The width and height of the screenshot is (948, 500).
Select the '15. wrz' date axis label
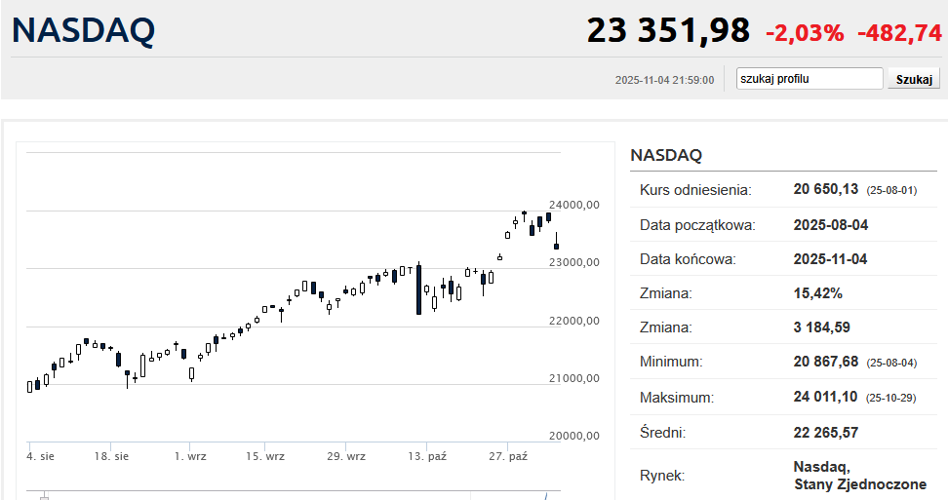[x=264, y=456]
